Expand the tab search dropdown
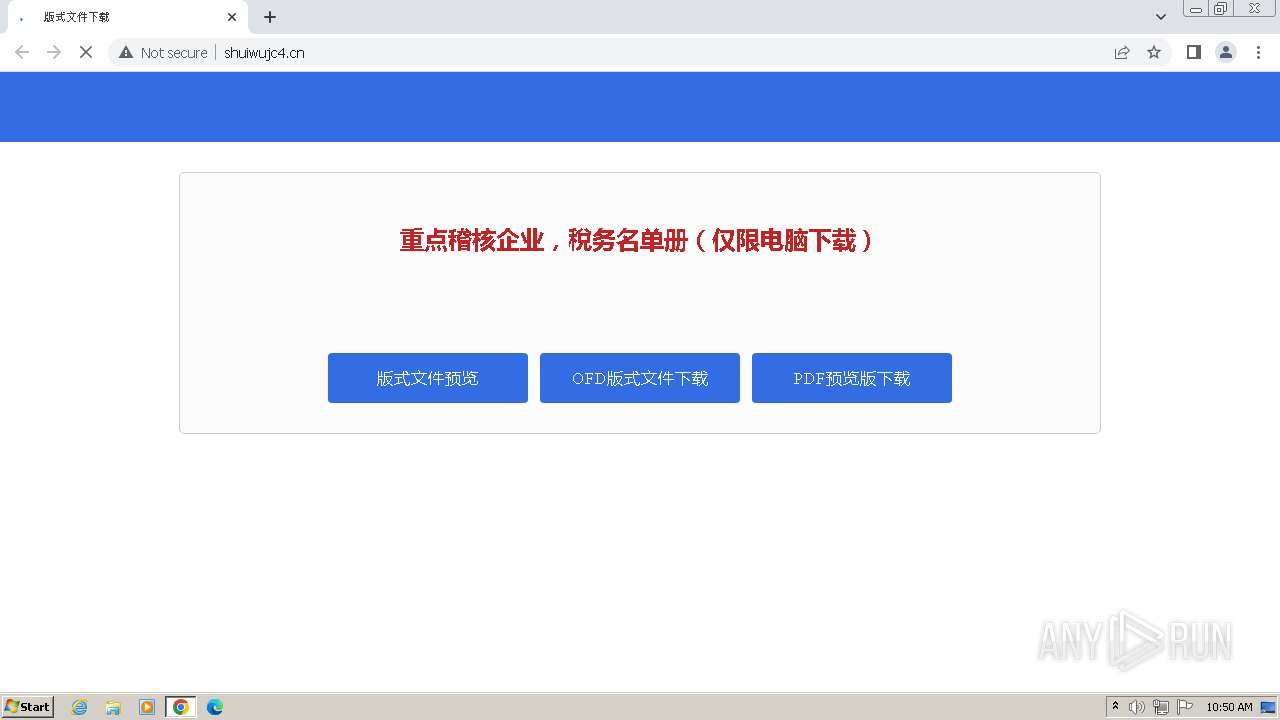 [x=1161, y=17]
